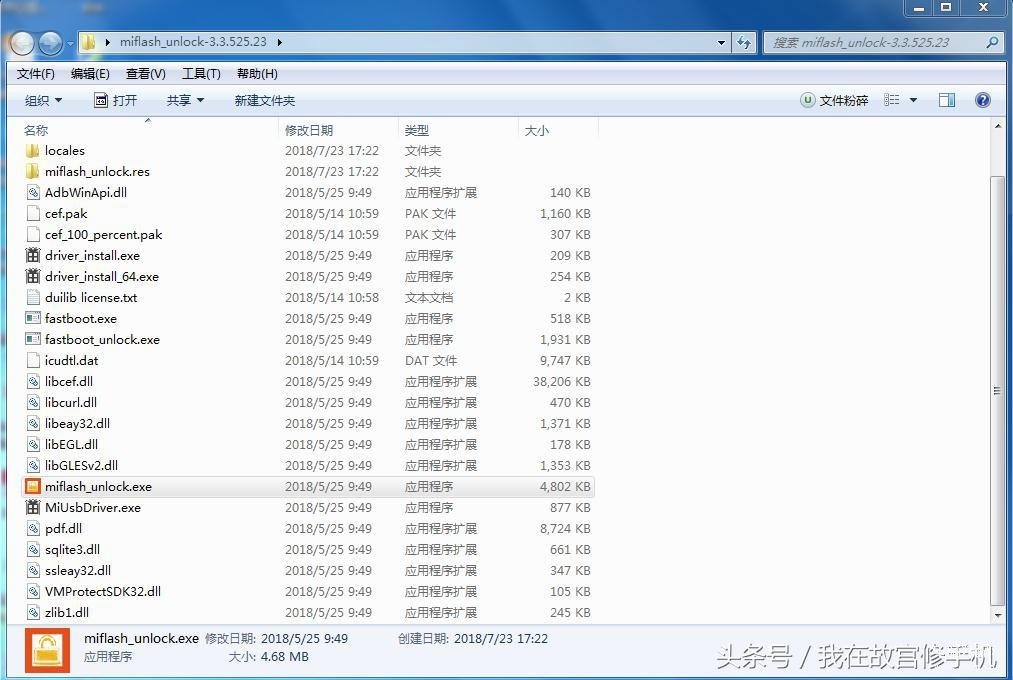Click the AdbWinApi.dll file icon
Screen dimensions: 1013x680
click(33, 193)
